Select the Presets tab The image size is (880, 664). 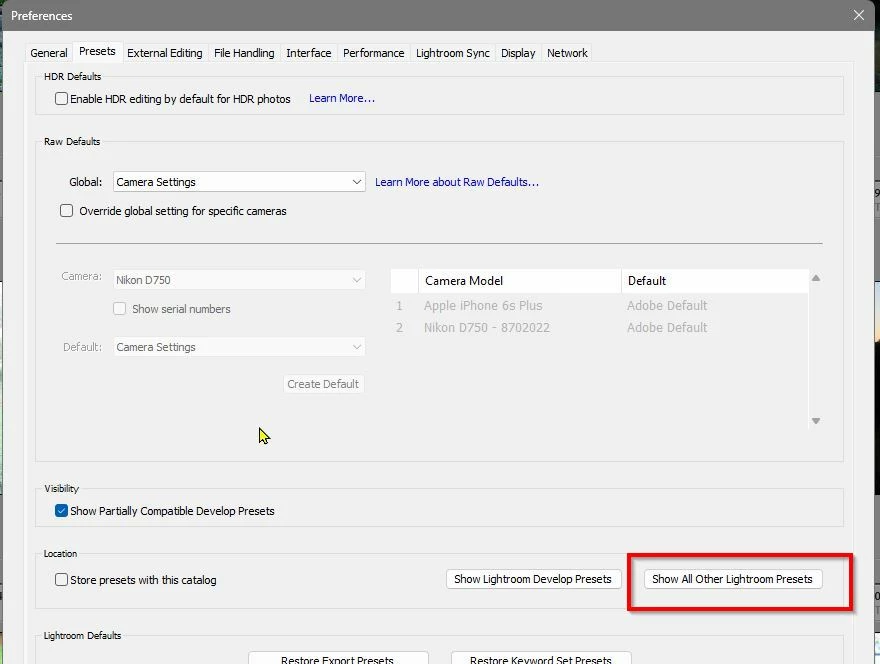click(x=97, y=51)
